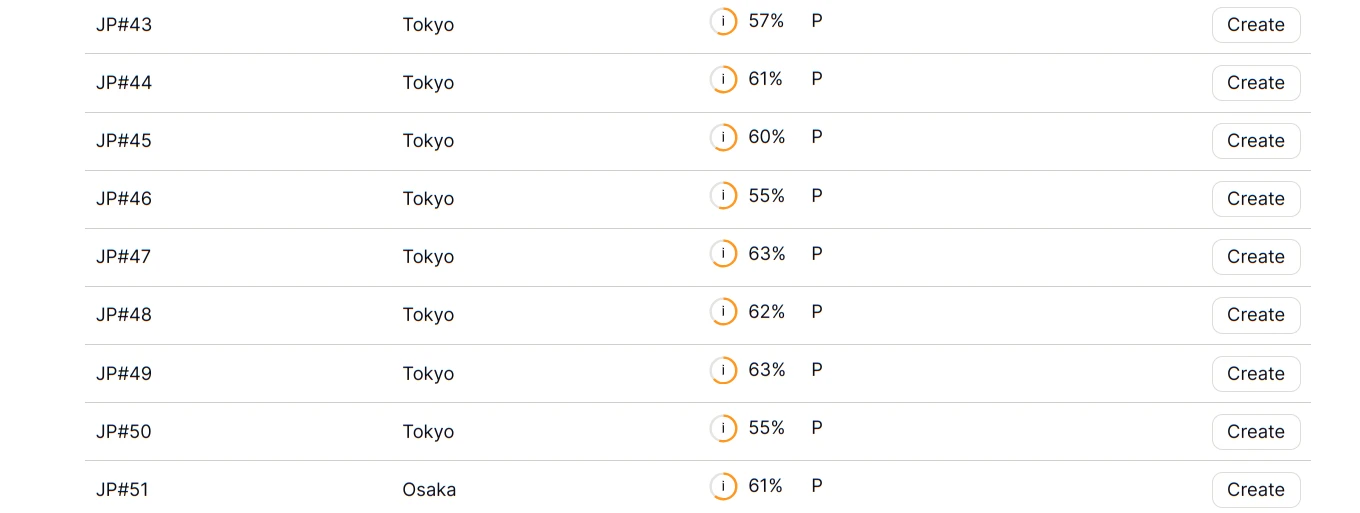
Task: Hit Create next to JP#48
Action: point(1255,315)
